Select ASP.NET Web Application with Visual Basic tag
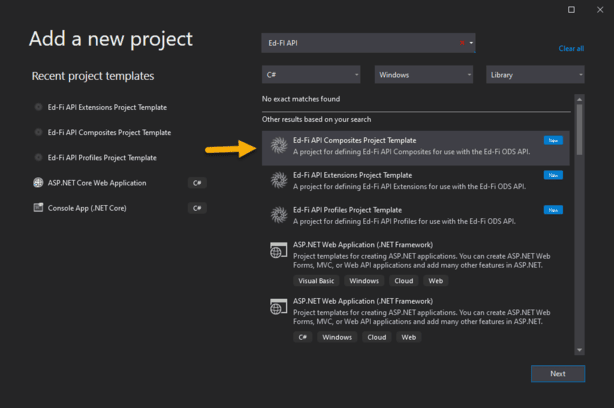 tap(415, 263)
